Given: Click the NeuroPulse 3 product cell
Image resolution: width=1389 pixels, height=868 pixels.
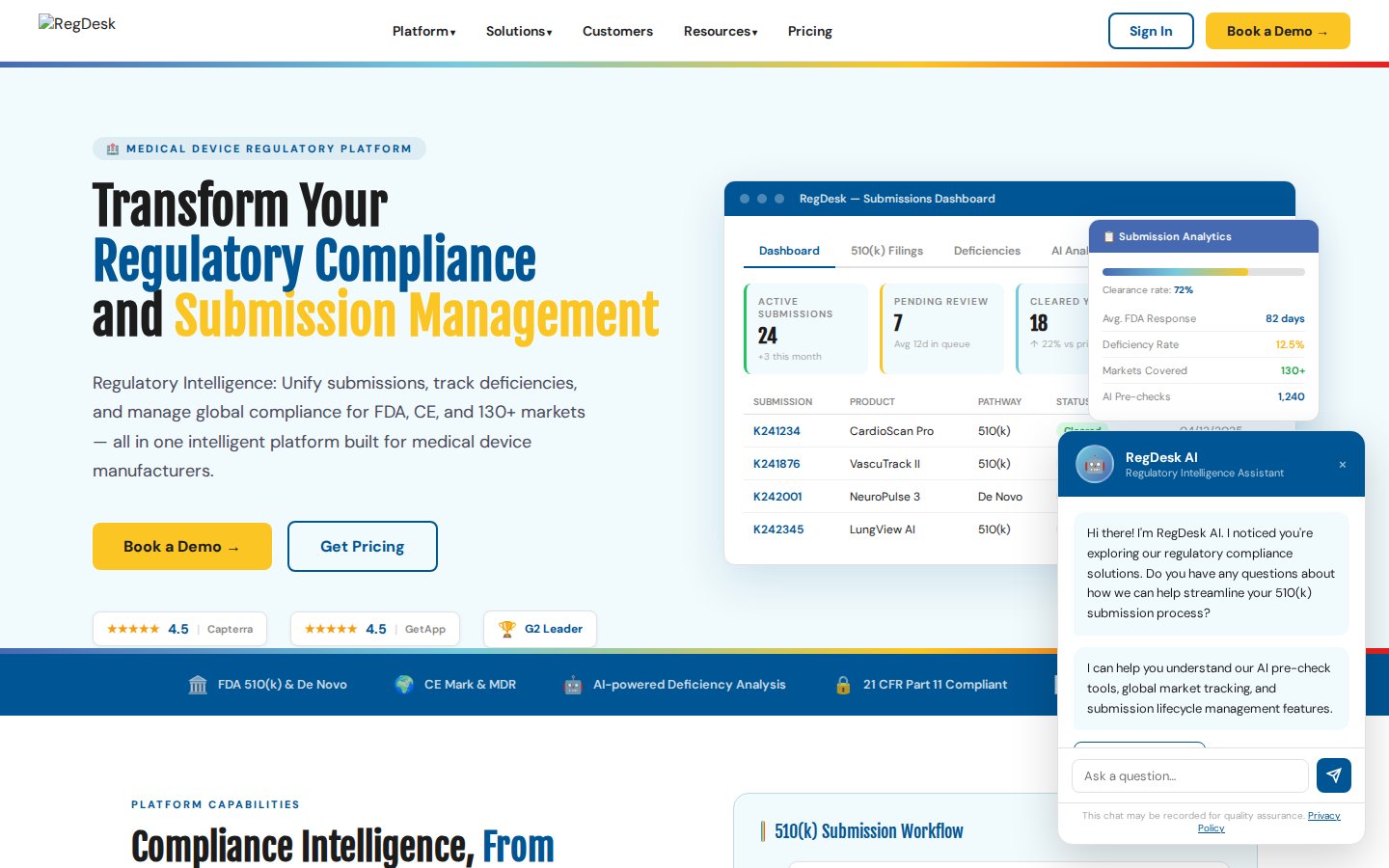Looking at the screenshot, I should tap(885, 497).
